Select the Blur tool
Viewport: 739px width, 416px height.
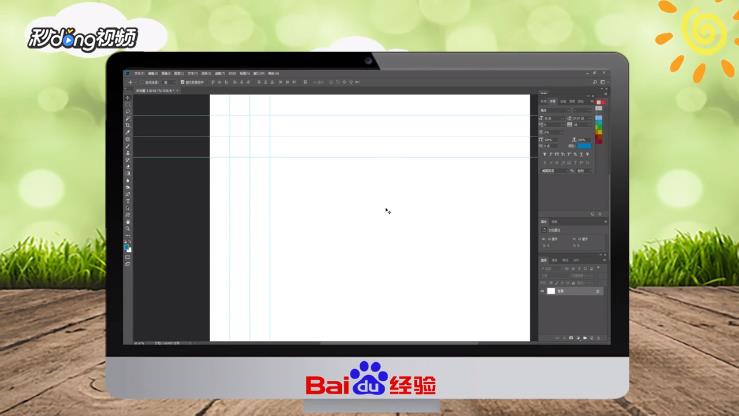(x=128, y=180)
